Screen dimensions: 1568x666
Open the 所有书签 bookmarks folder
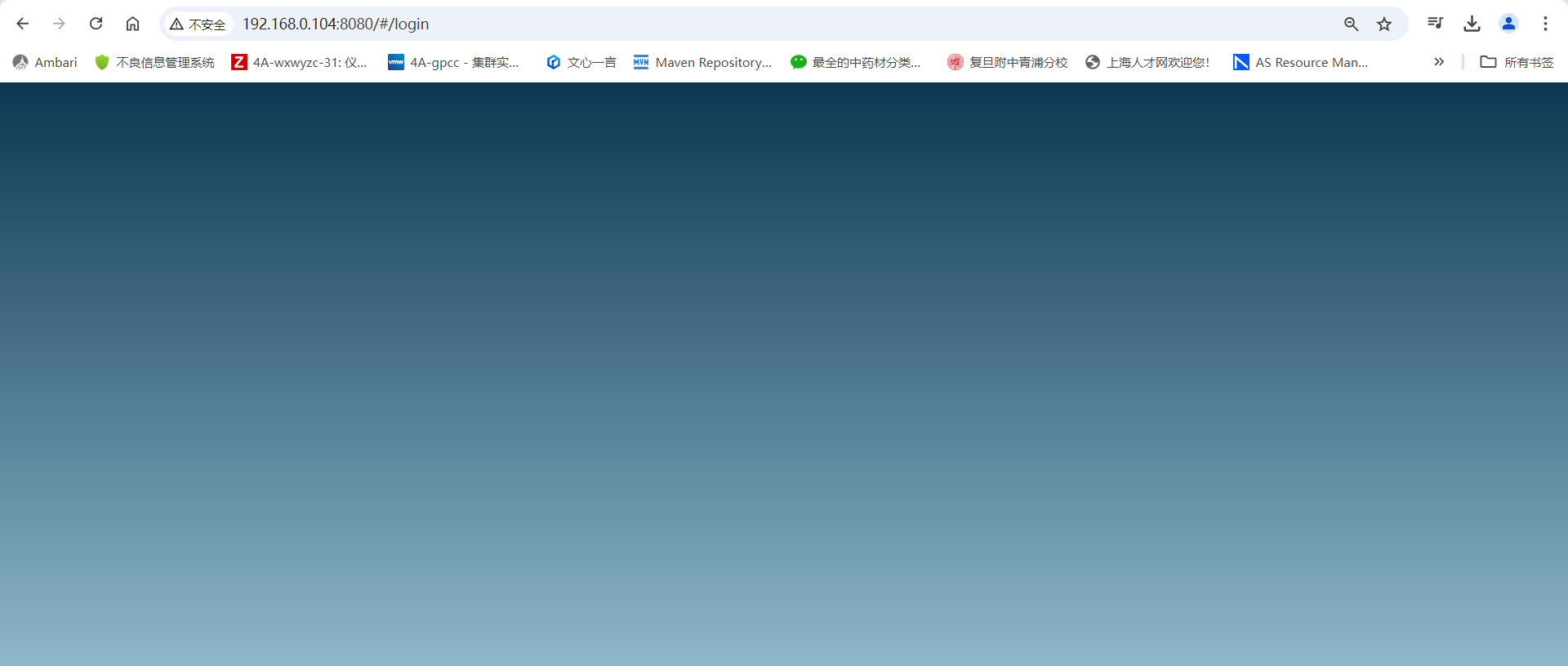[x=1517, y=62]
